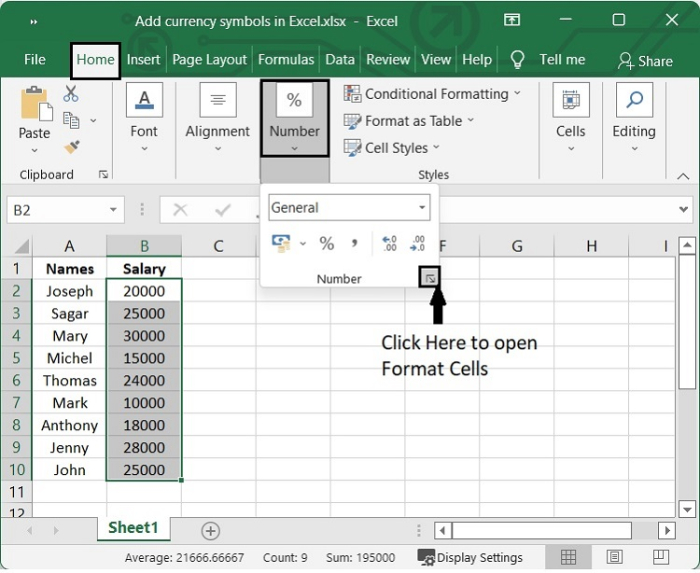Apply Comma Style number format
Screen dimensions: 700x573
coord(354,243)
